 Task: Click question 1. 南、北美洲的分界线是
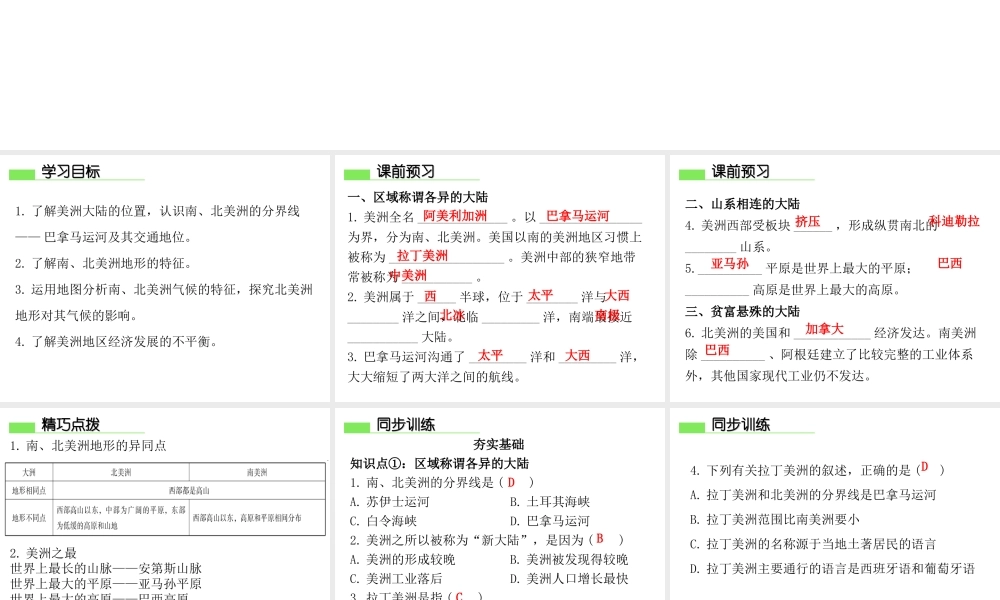pos(442,483)
